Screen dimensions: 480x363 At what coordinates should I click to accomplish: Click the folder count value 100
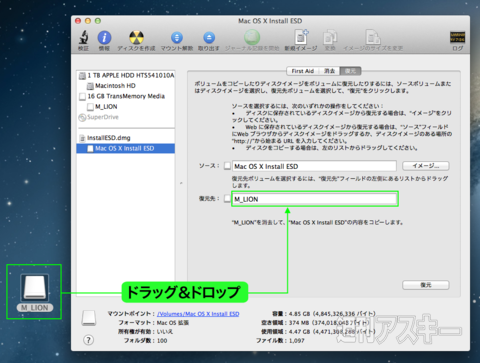162,340
